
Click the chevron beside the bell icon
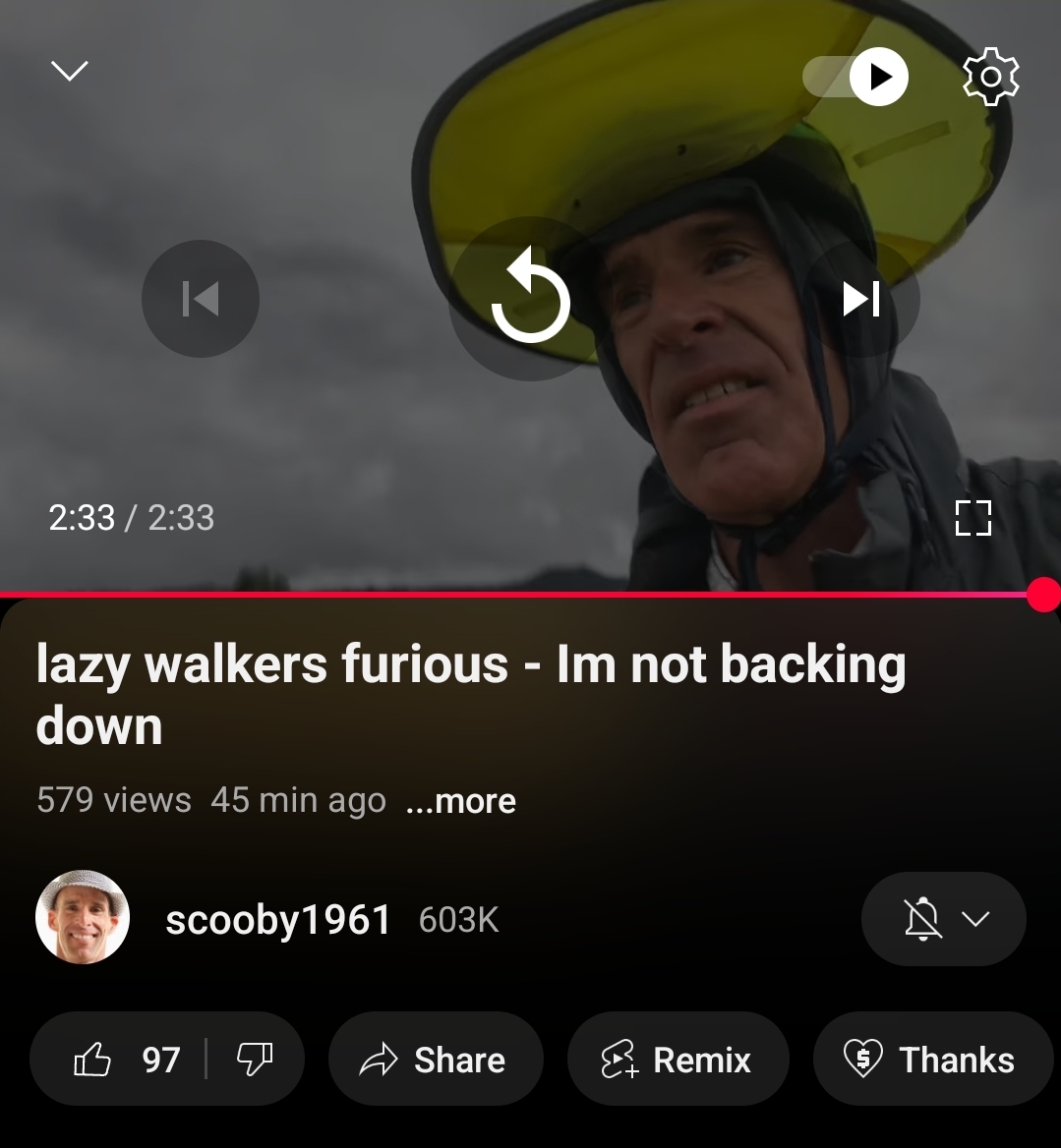click(x=975, y=918)
